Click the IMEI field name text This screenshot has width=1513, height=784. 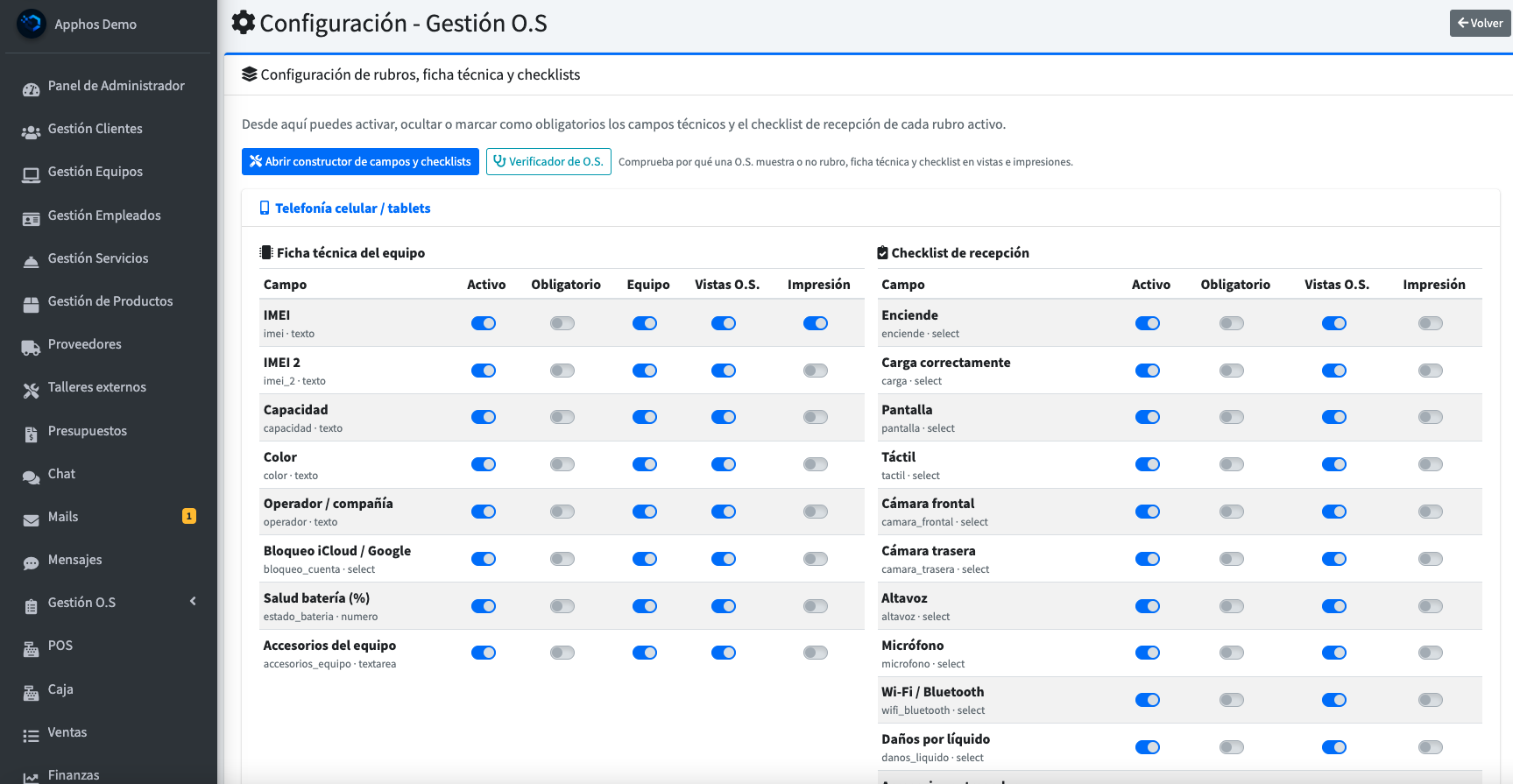pyautogui.click(x=277, y=315)
